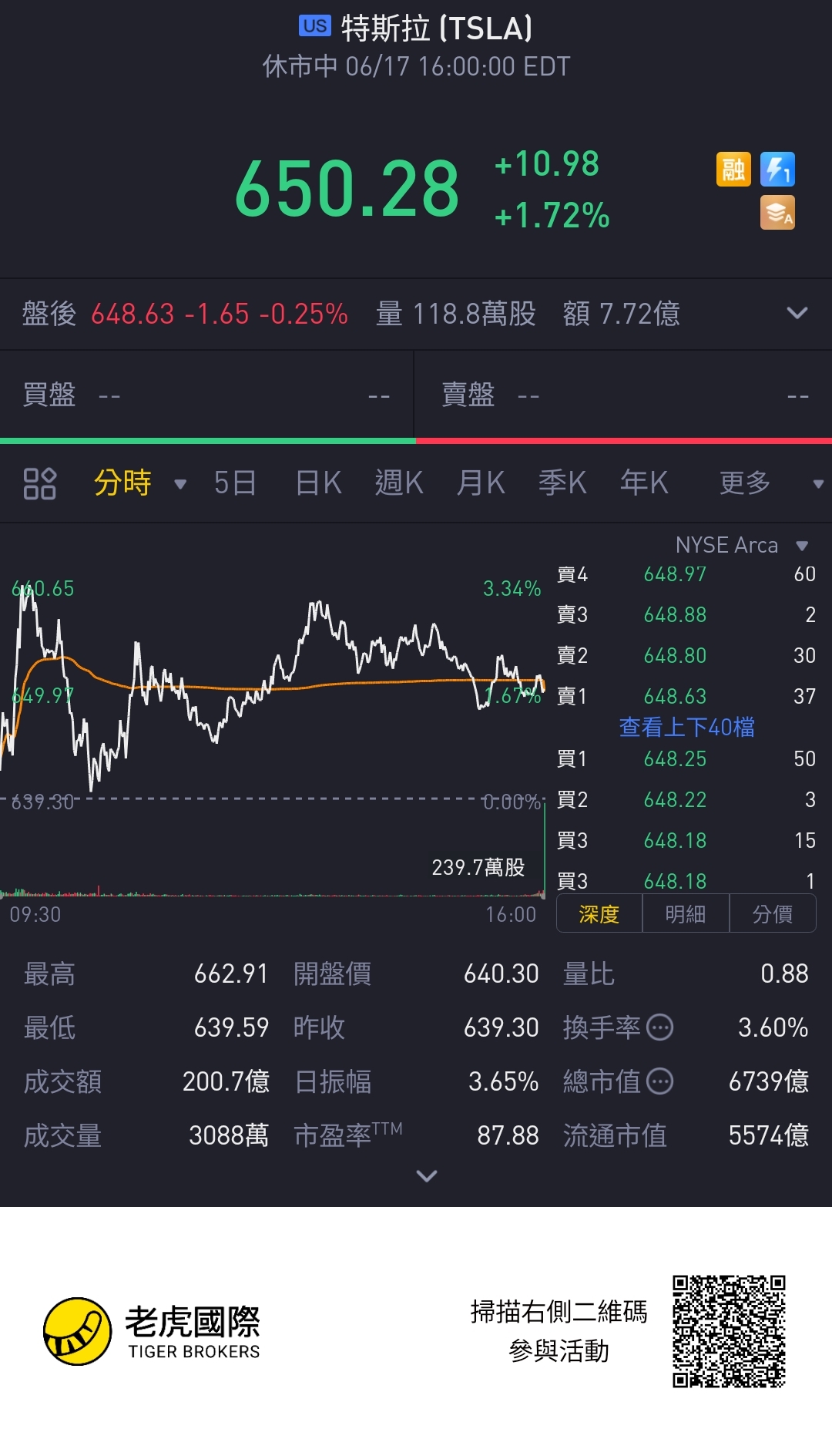Select the 深度 depth tab
This screenshot has width=832, height=1456.
pyautogui.click(x=599, y=914)
